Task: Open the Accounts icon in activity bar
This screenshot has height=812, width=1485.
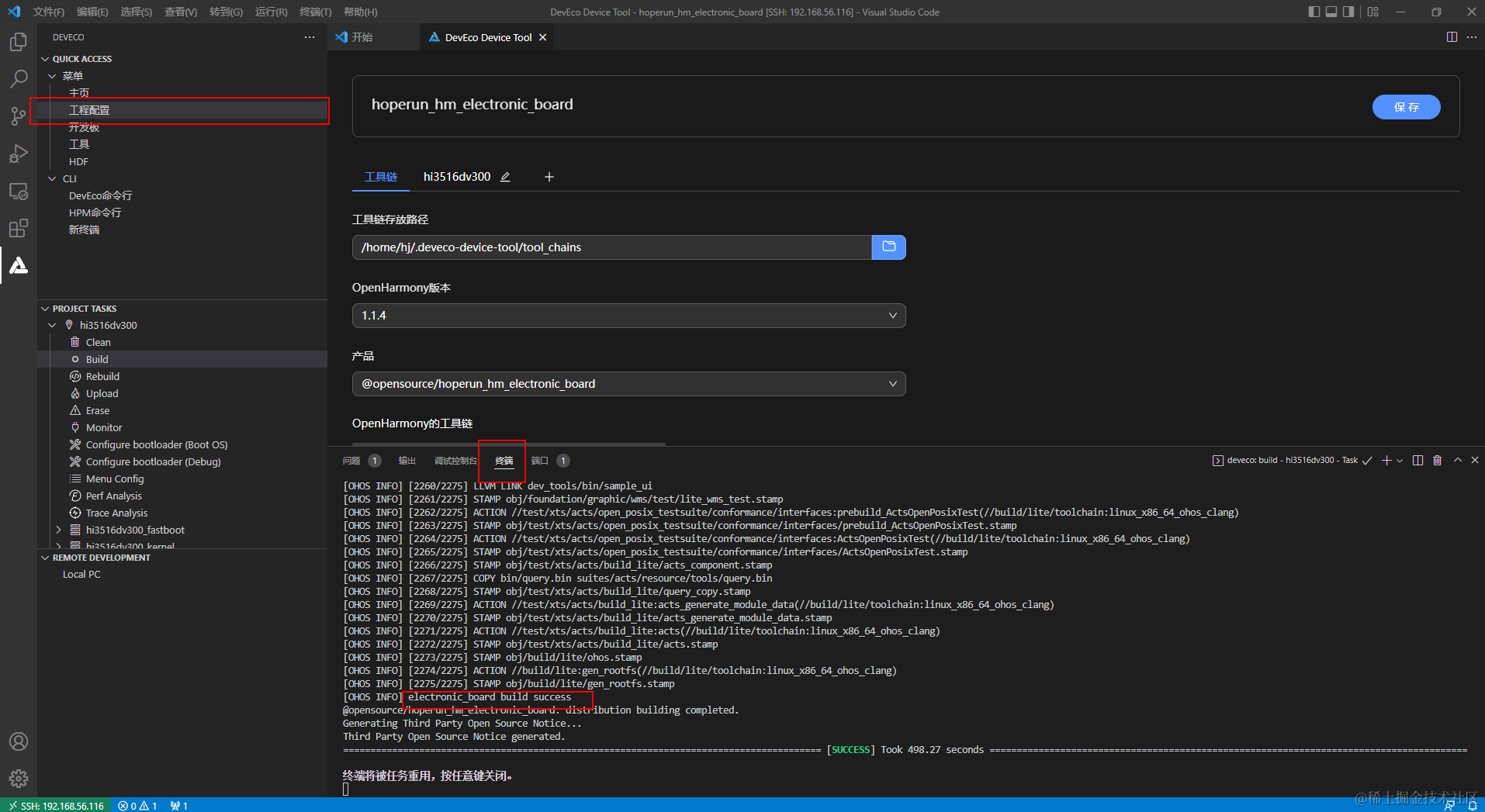Action: pos(19,741)
